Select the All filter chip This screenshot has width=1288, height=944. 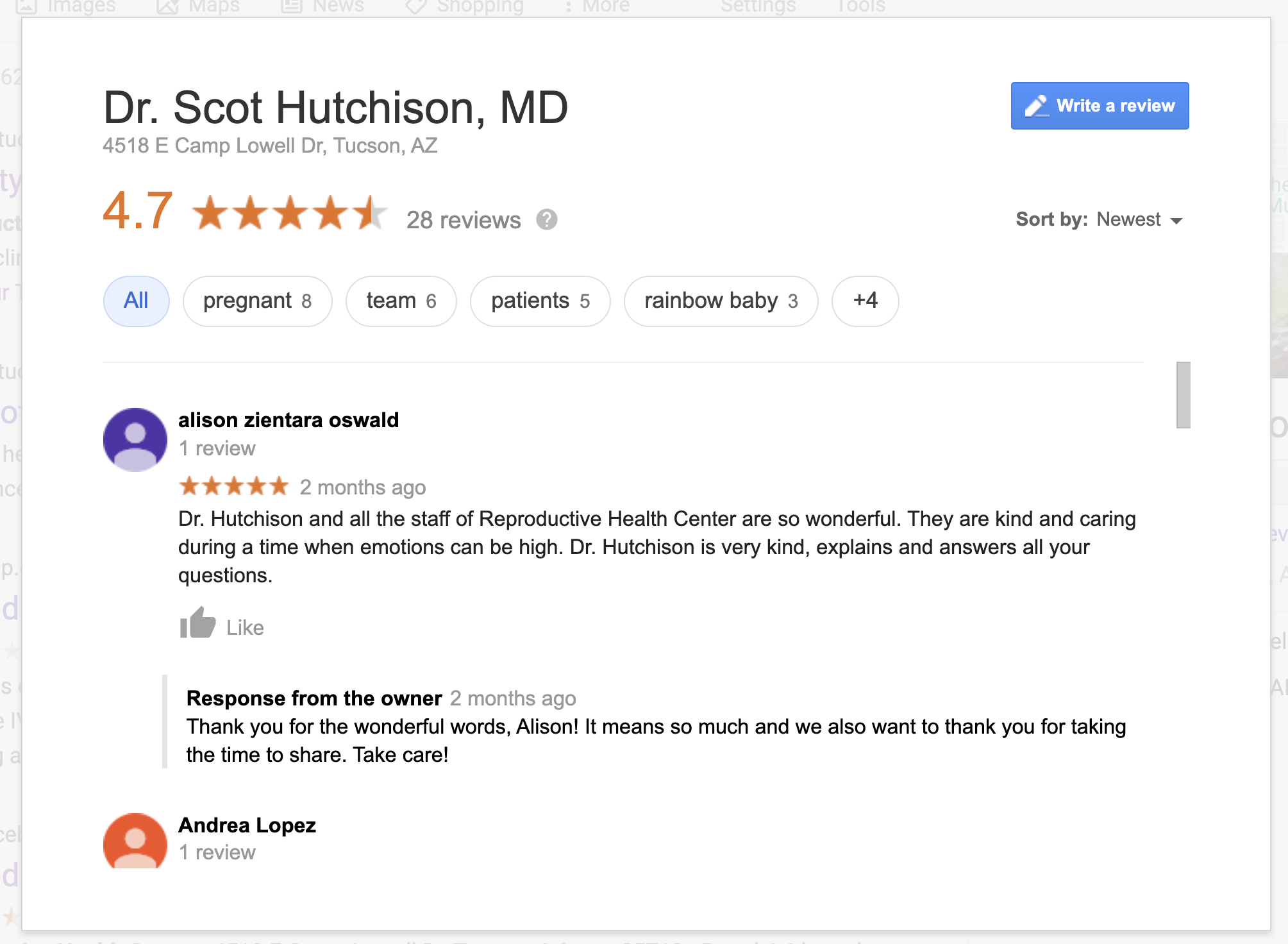tap(137, 301)
